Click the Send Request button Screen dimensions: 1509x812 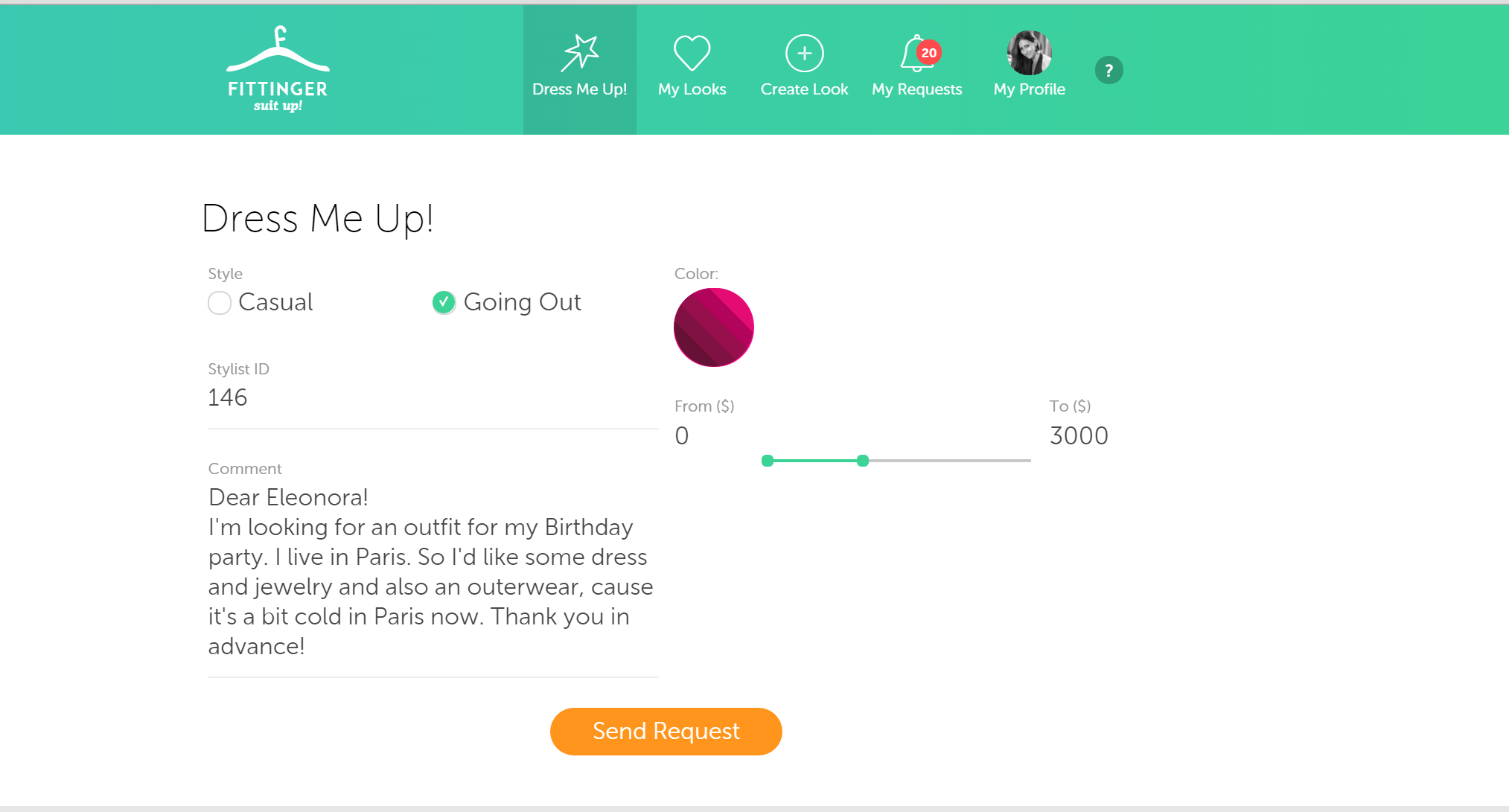[666, 732]
